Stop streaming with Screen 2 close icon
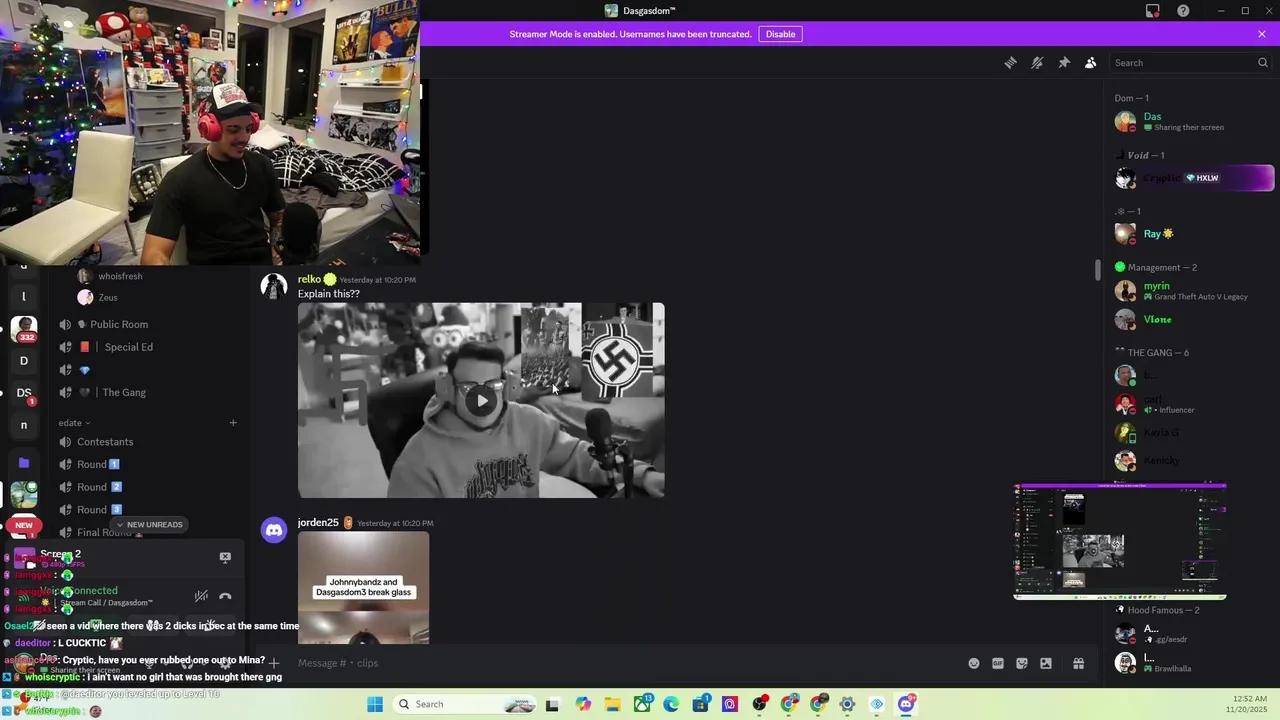Image resolution: width=1280 pixels, height=720 pixels. point(225,557)
